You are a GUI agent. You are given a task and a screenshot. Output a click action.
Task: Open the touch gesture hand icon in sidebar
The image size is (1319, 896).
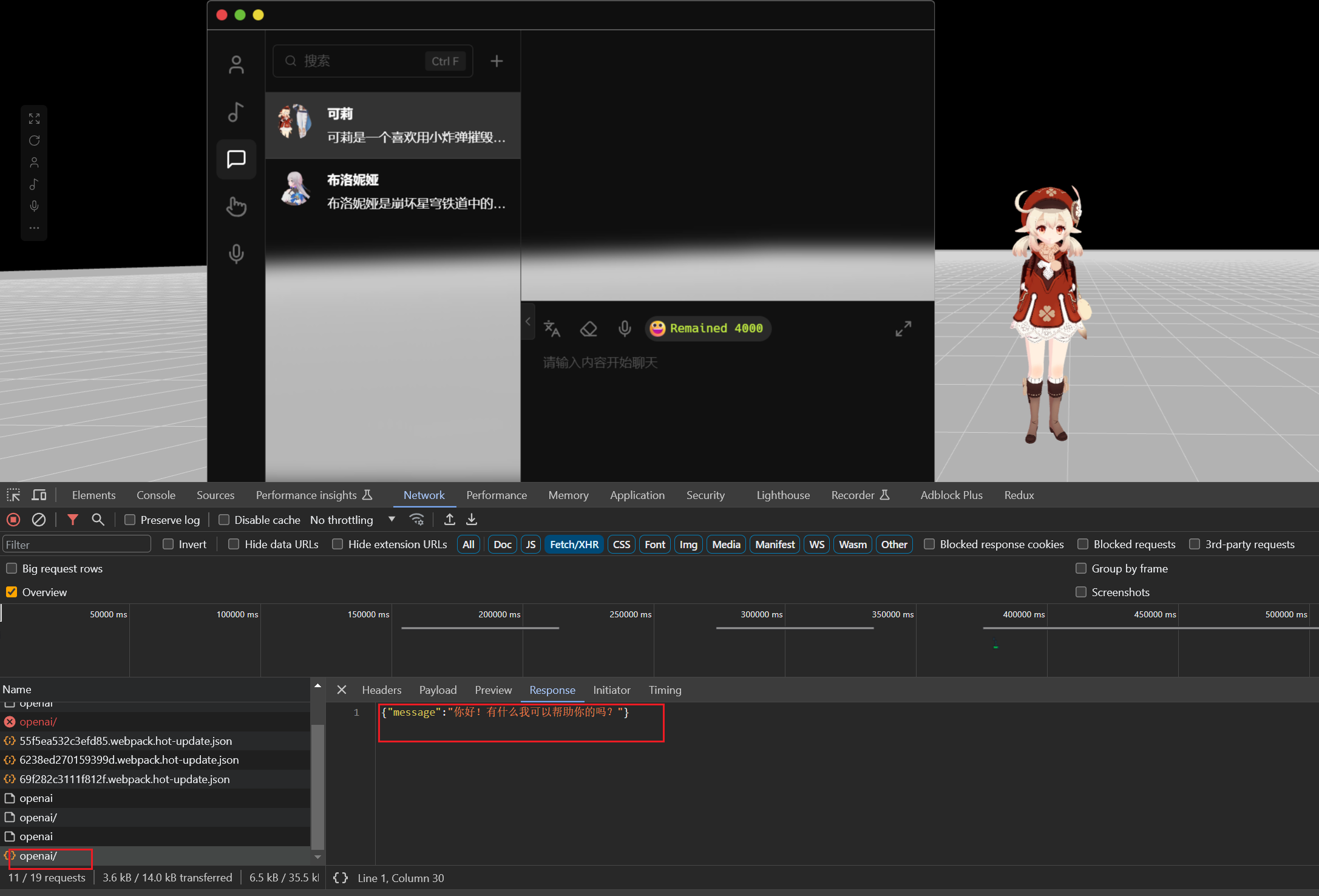point(236,206)
